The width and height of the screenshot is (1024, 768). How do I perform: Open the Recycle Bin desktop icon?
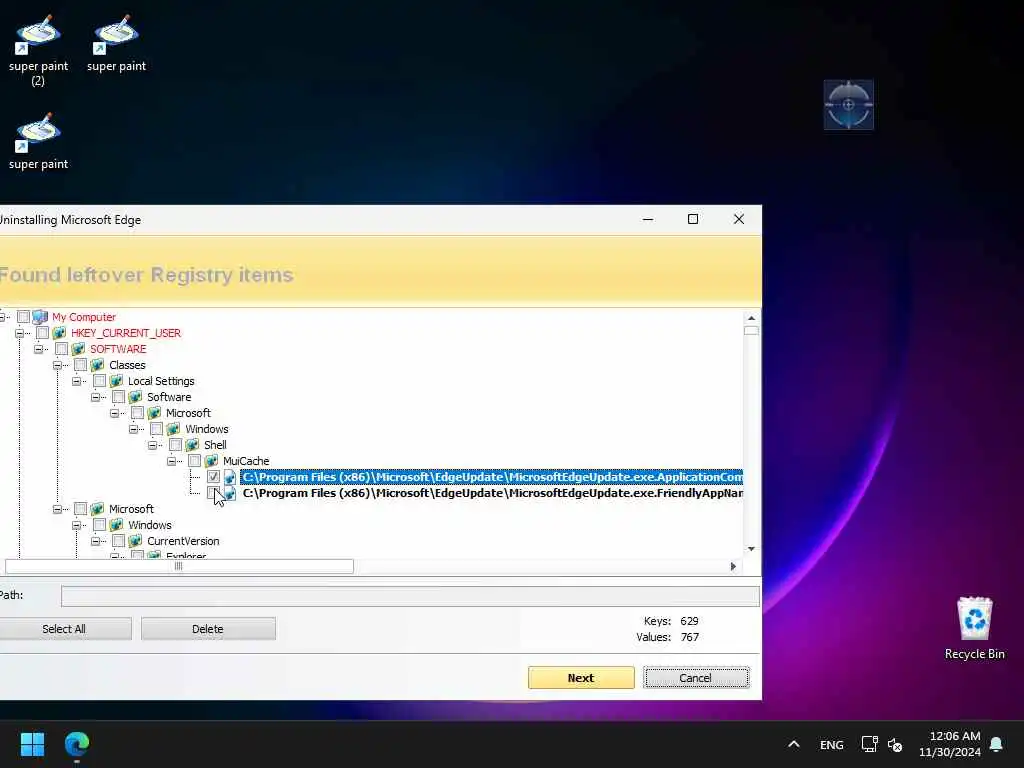click(x=974, y=629)
